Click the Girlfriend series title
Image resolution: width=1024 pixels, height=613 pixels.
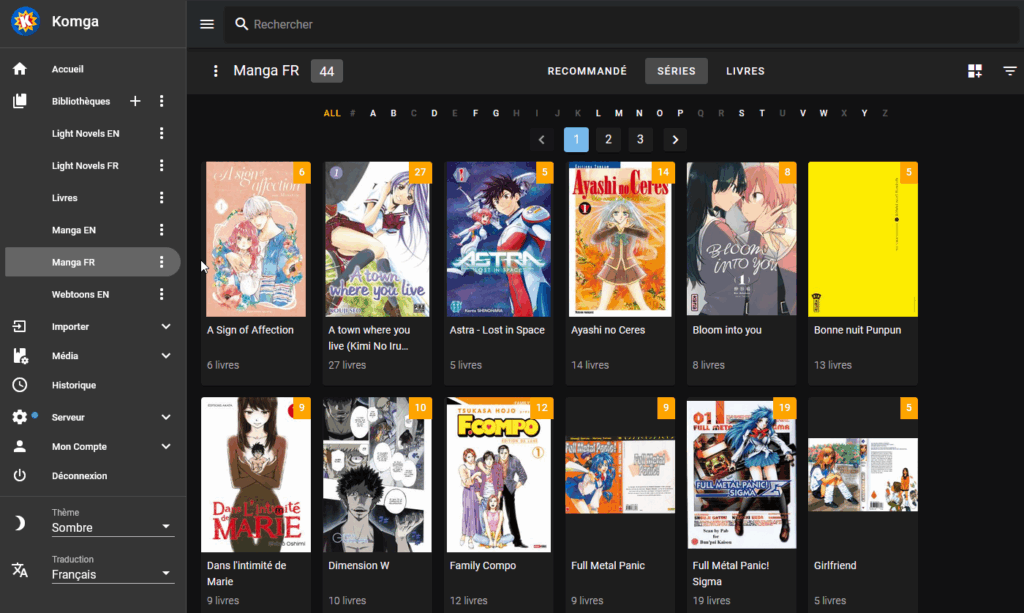(835, 565)
